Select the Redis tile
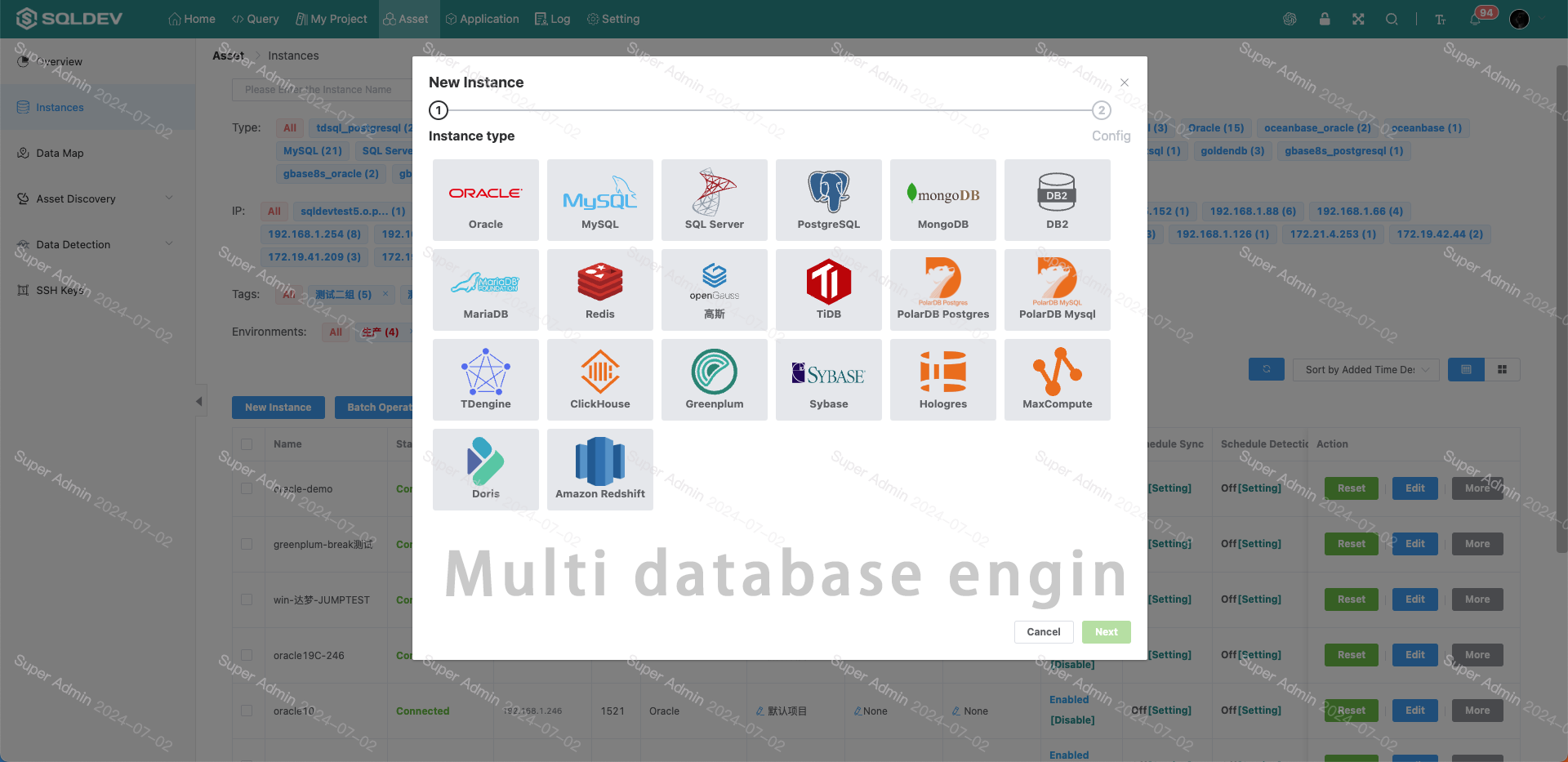 pos(600,290)
